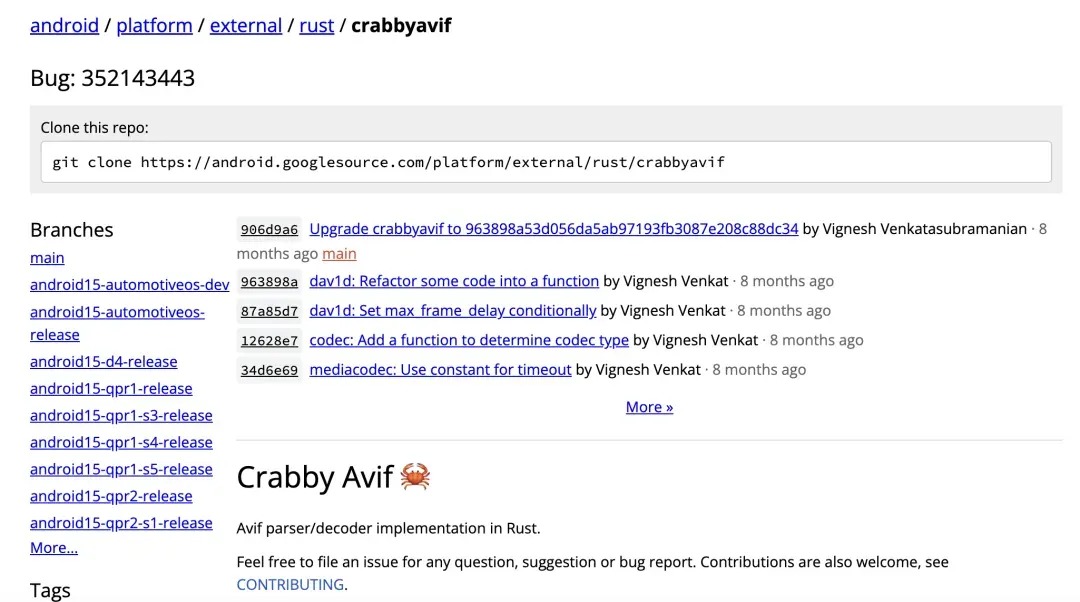1080x602 pixels.
Task: Open android15-qpr2-release branch
Action: pos(111,497)
